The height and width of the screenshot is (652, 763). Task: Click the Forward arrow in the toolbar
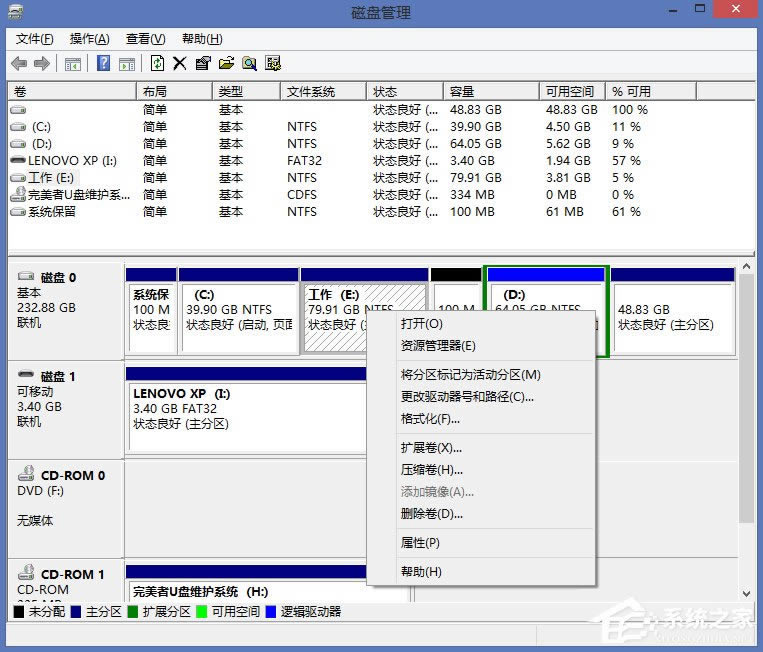42,63
